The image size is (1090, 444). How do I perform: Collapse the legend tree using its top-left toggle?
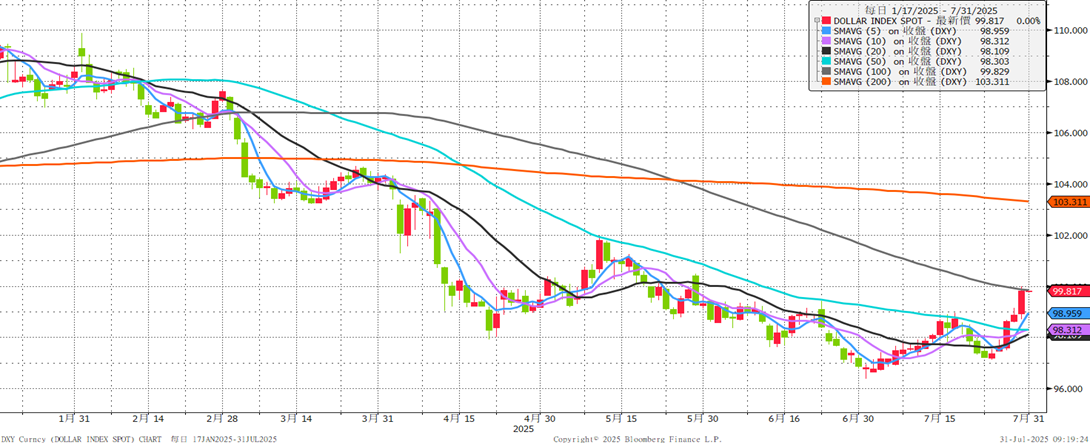(815, 22)
